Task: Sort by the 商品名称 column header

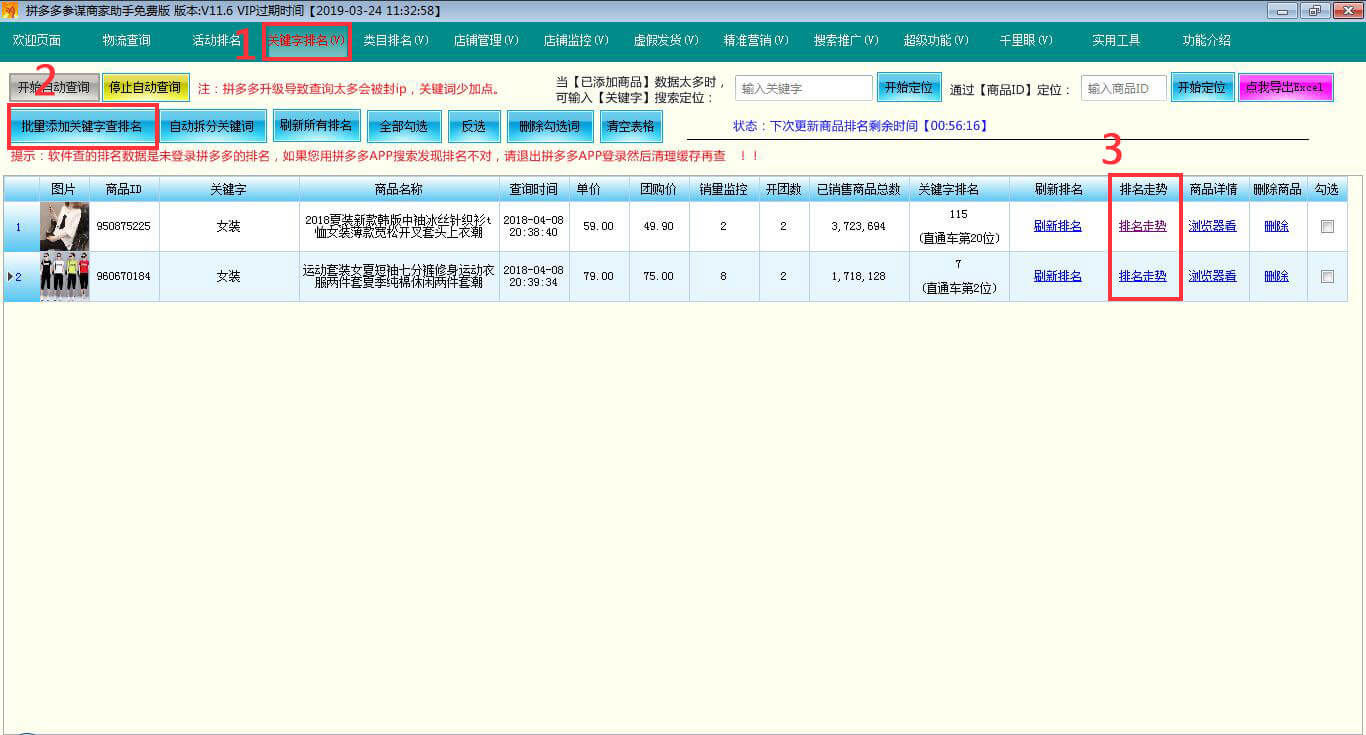Action: 399,189
